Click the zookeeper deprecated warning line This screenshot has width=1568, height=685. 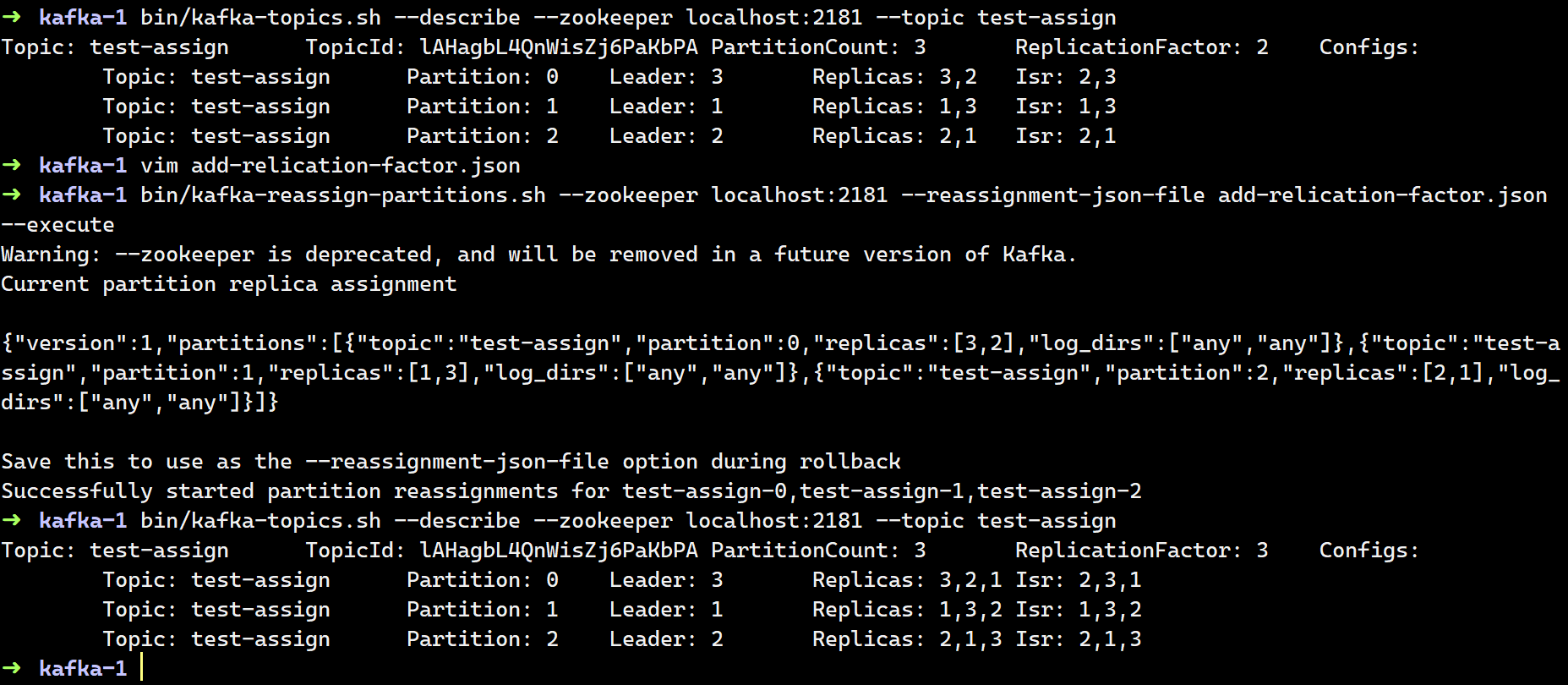(538, 255)
